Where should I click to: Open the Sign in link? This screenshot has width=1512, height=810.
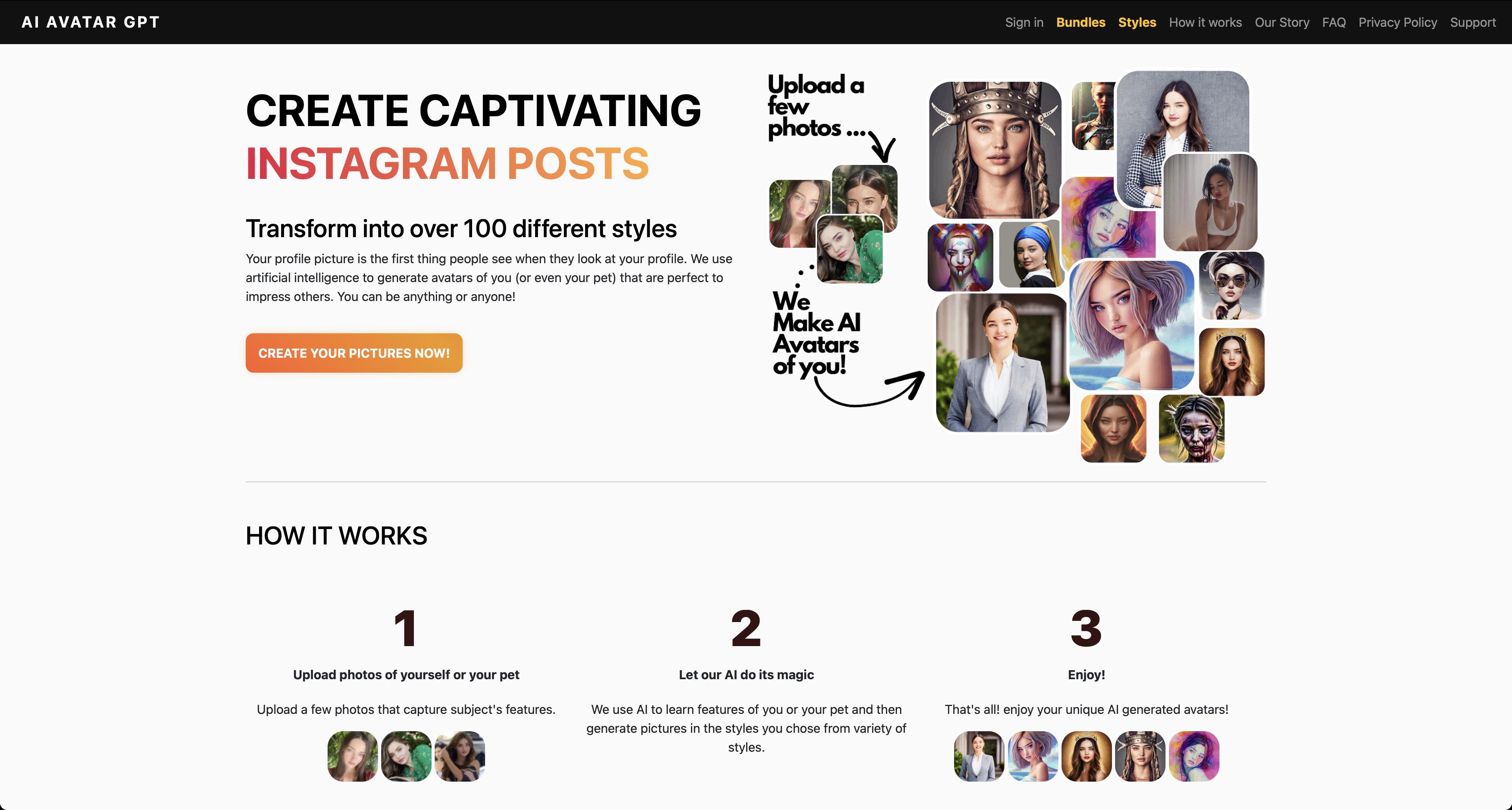[x=1024, y=22]
